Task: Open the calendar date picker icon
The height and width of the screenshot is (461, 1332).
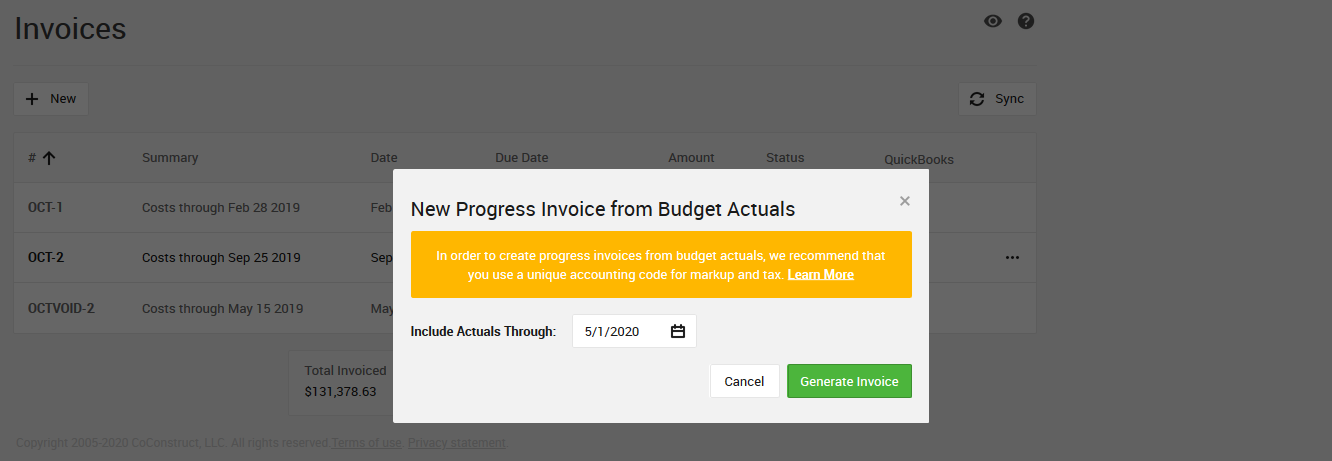Action: [x=678, y=331]
